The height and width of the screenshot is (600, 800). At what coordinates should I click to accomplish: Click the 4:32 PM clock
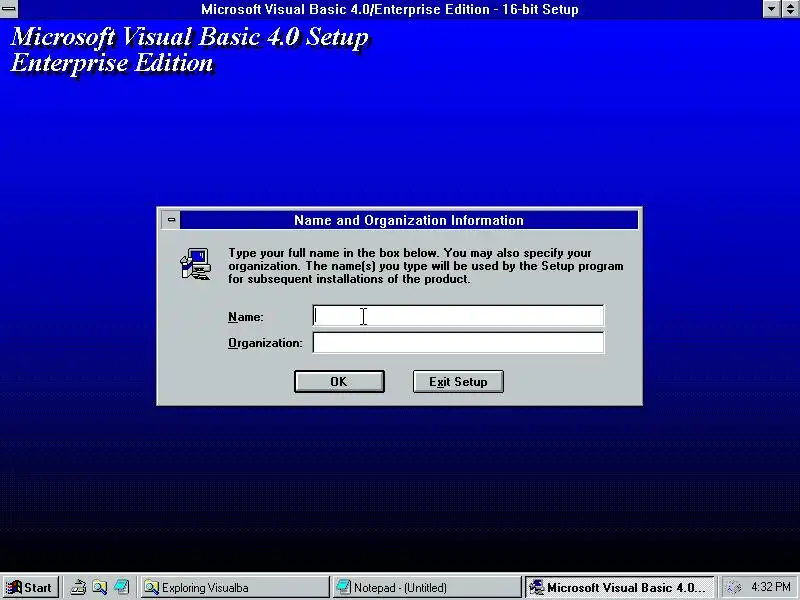tap(771, 587)
